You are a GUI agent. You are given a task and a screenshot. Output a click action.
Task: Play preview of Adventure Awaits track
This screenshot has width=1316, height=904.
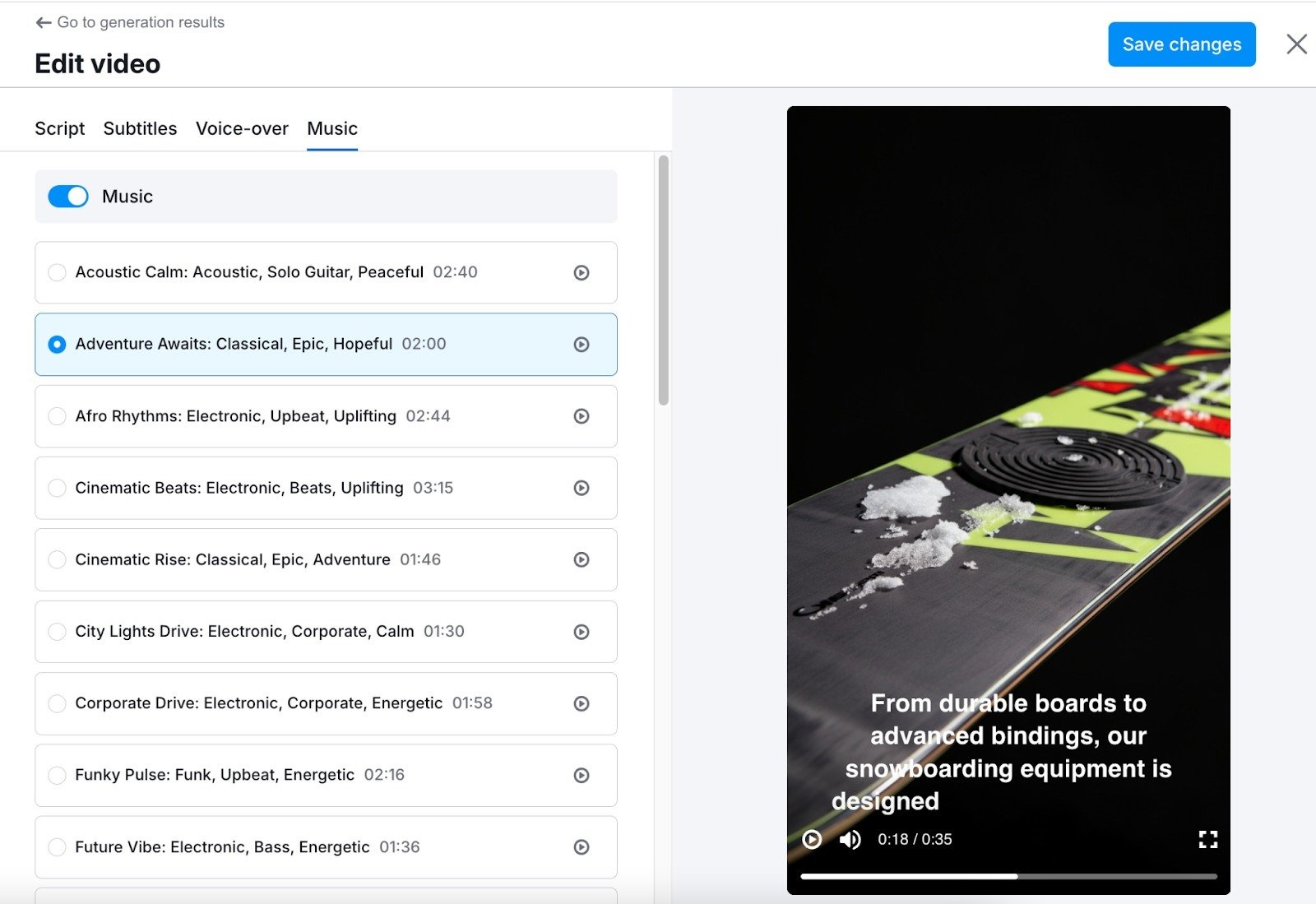(582, 345)
